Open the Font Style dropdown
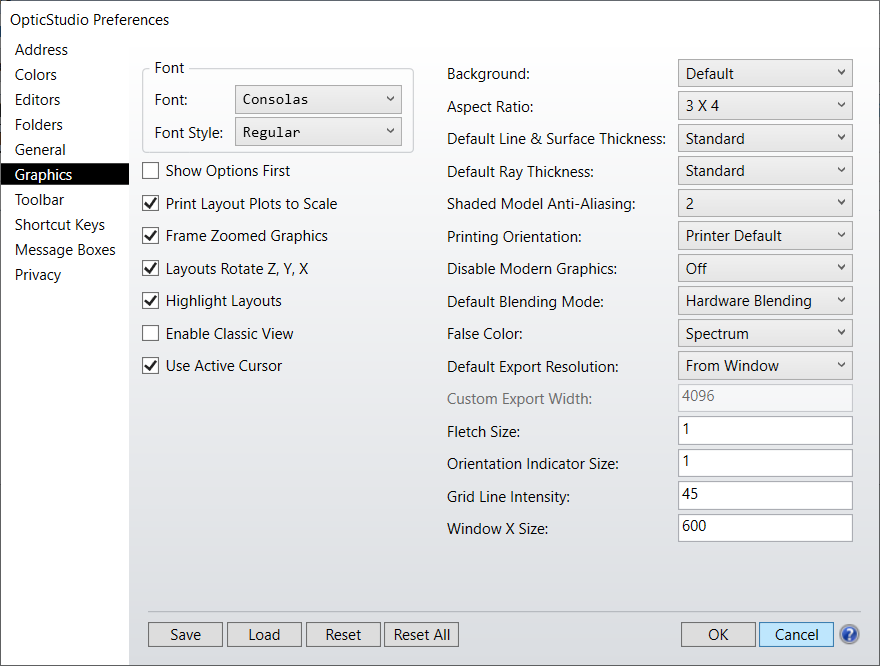880x666 pixels. click(318, 132)
